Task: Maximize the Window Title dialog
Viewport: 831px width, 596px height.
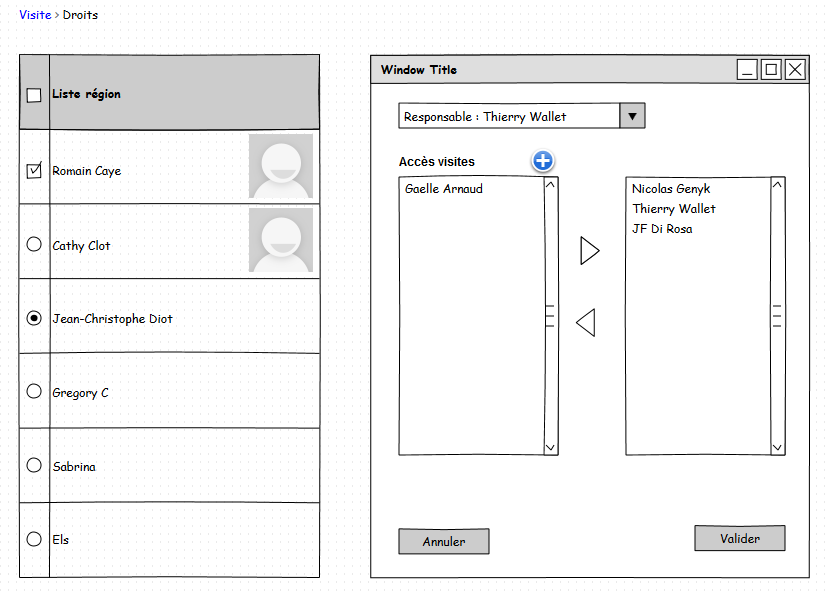Action: point(771,69)
